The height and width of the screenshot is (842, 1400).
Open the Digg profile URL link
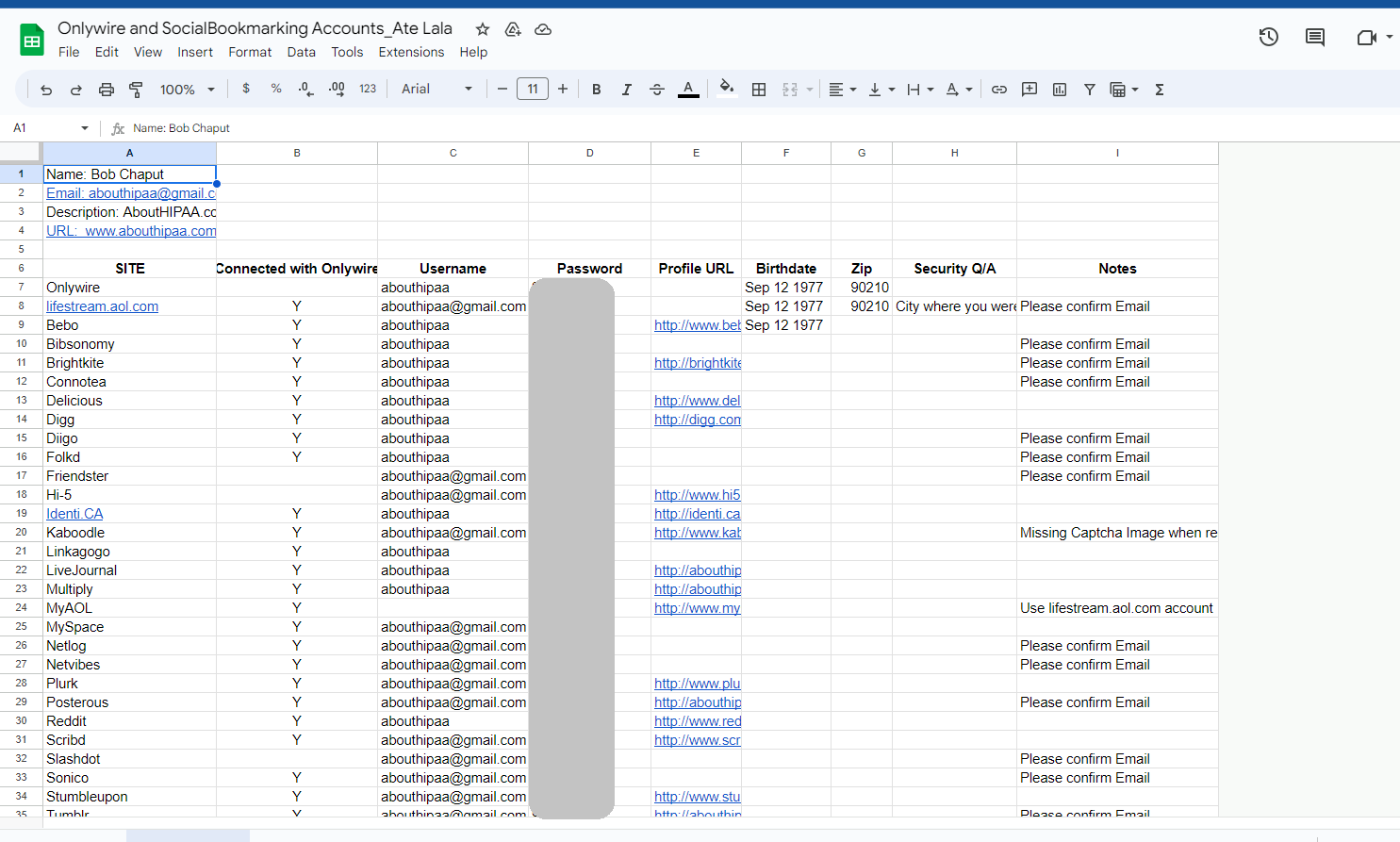tap(698, 420)
